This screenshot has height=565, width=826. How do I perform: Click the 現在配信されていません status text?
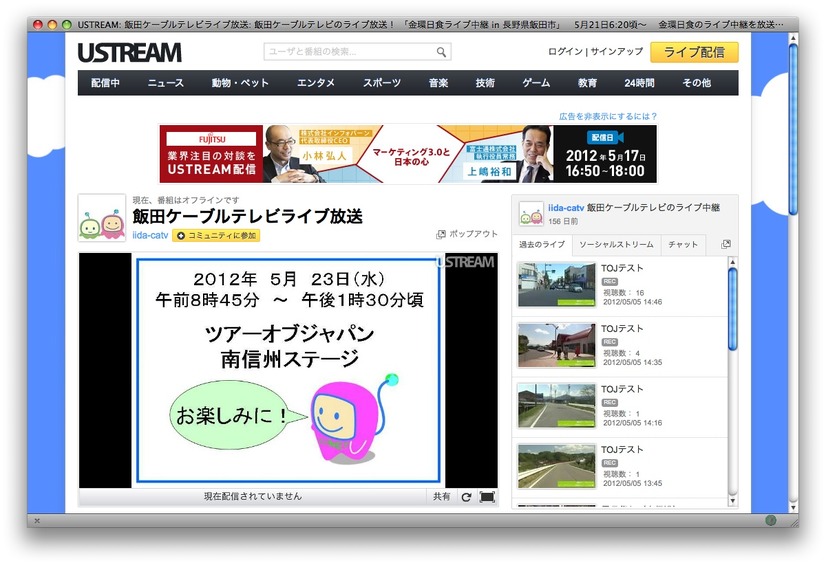coord(253,496)
